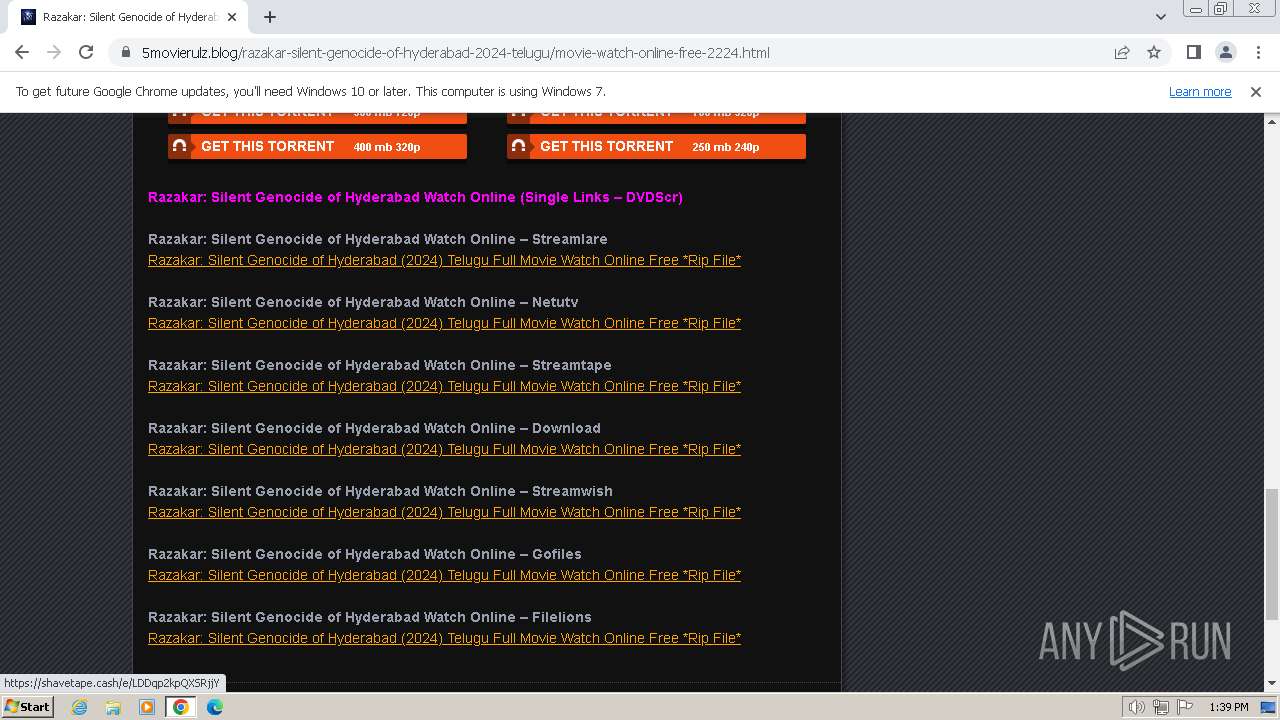
Task: Get this torrent 250 mb 240p
Action: (656, 146)
